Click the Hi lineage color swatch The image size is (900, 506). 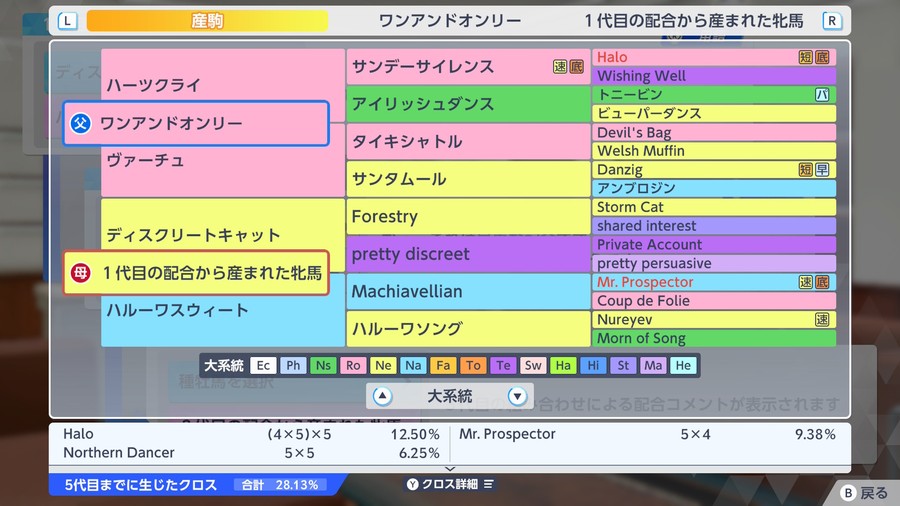[593, 365]
